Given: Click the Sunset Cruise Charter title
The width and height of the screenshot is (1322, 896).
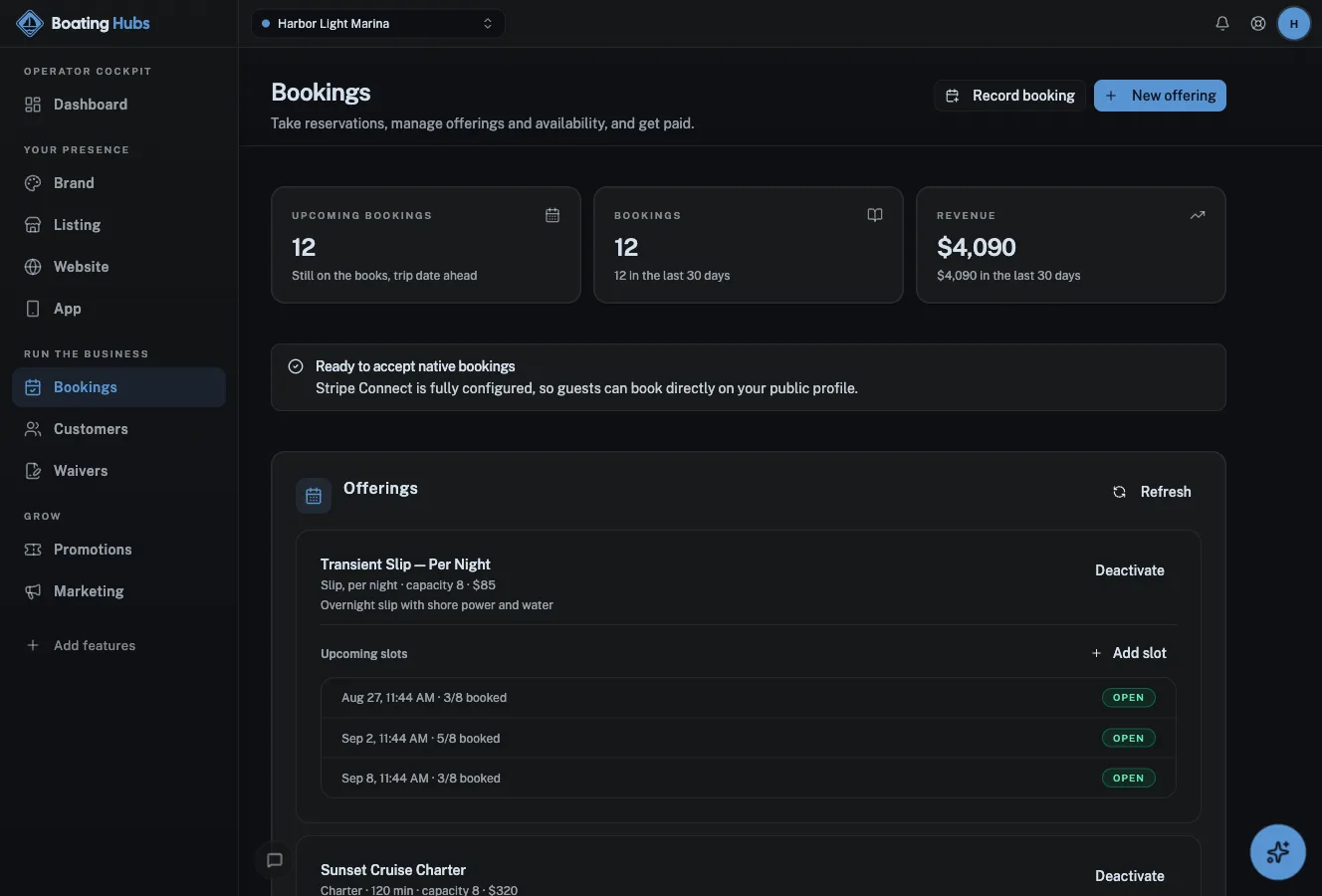Looking at the screenshot, I should click(x=393, y=870).
